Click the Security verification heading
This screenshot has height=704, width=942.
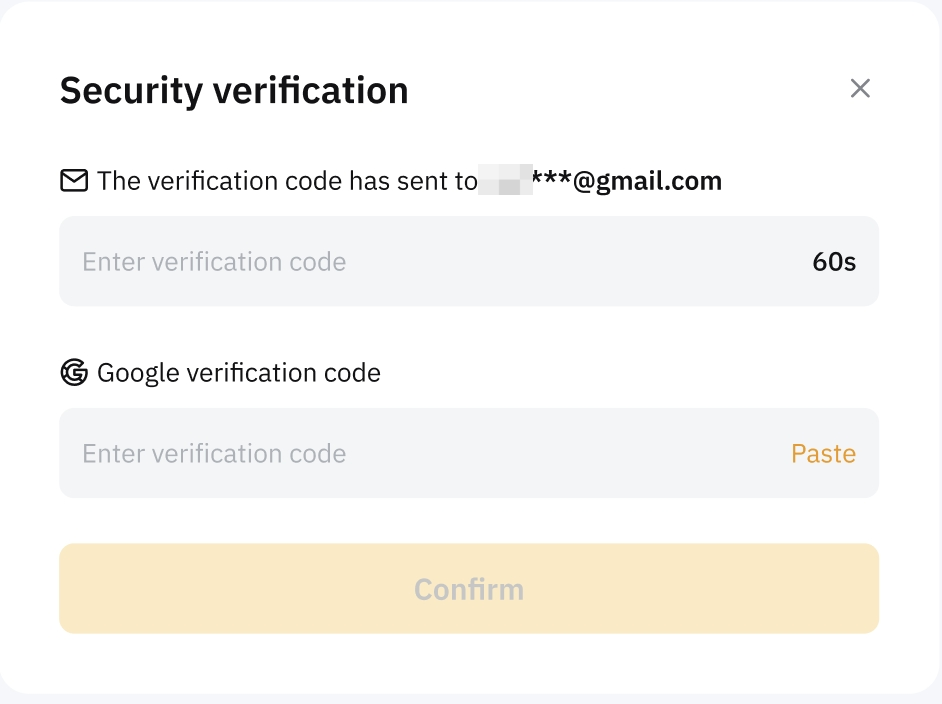234,90
